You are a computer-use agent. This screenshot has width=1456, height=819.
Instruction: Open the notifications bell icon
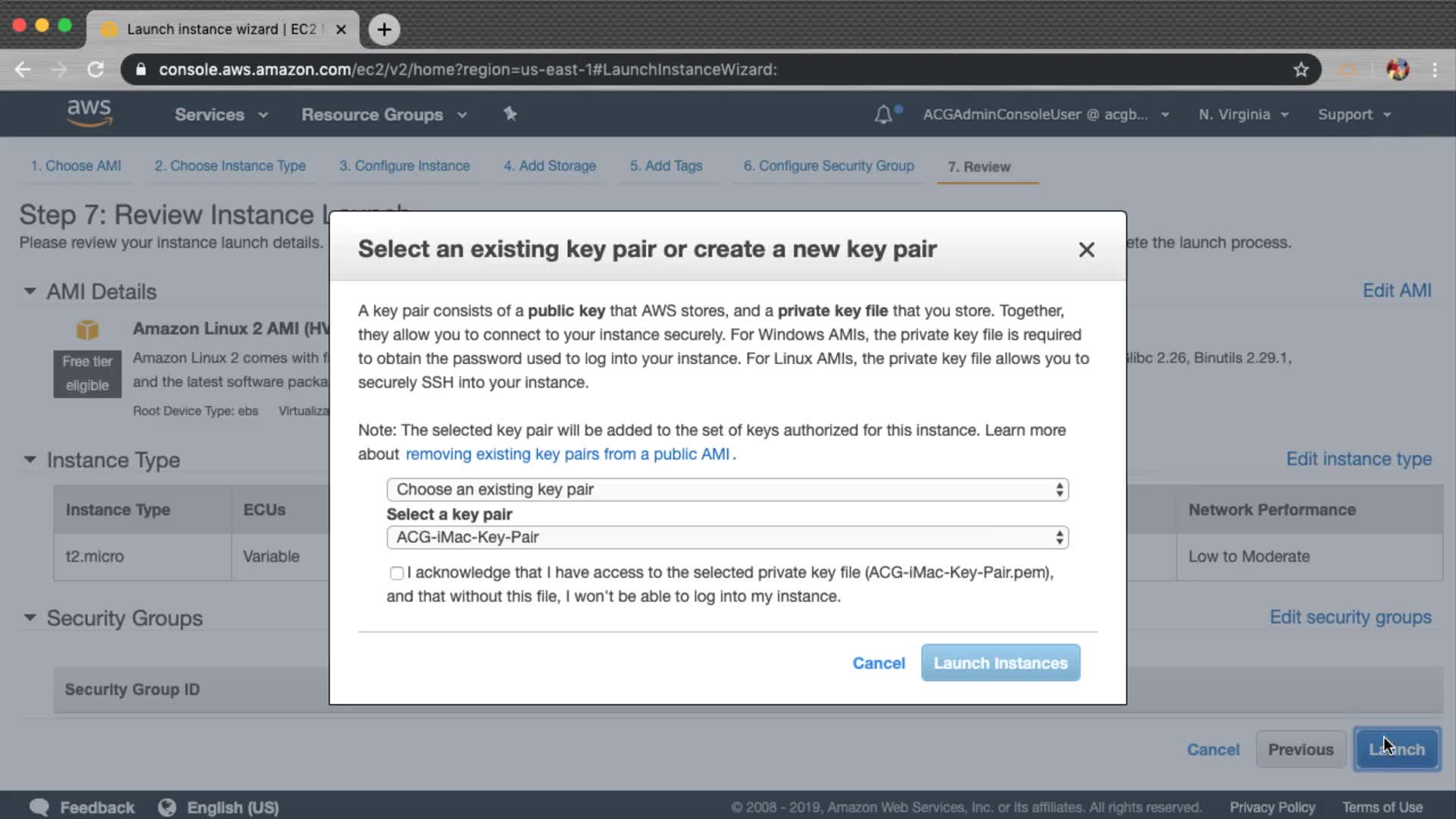(883, 115)
